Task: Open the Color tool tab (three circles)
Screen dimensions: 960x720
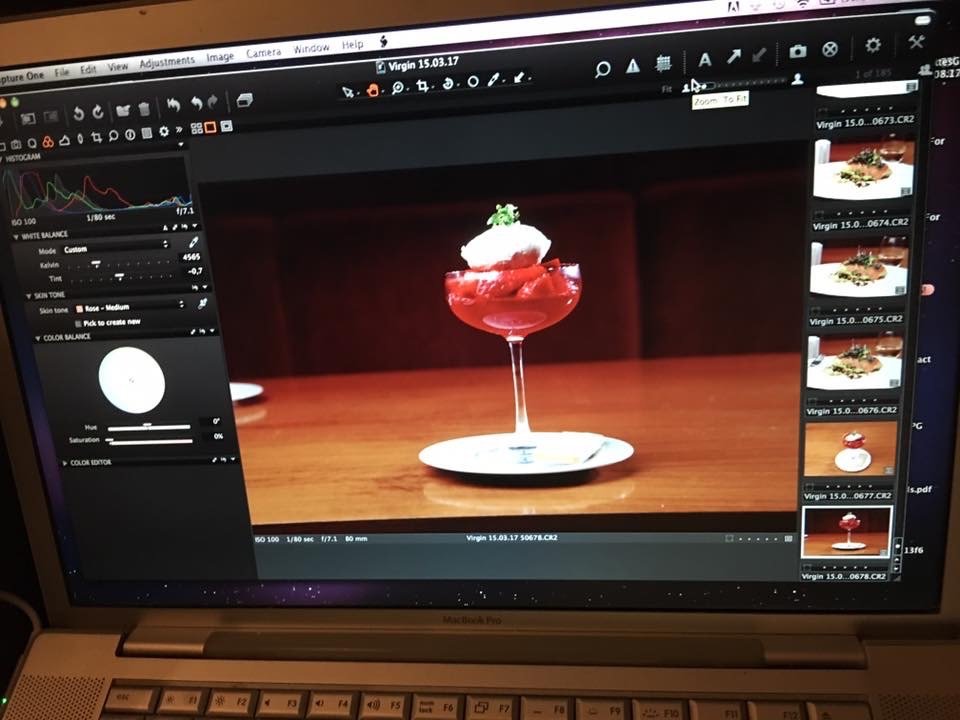Action: [x=48, y=142]
